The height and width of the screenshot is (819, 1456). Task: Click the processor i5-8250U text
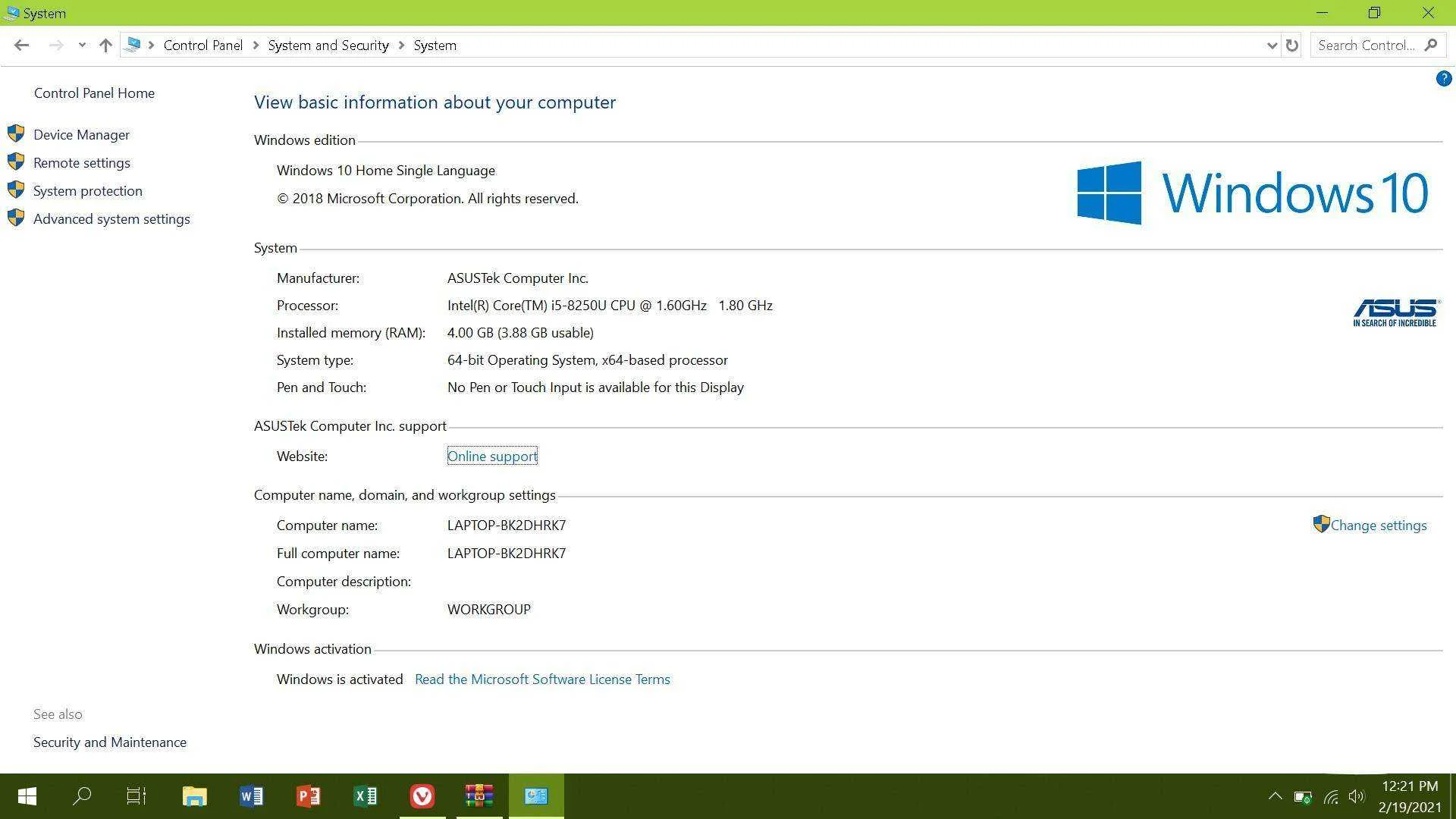(610, 306)
